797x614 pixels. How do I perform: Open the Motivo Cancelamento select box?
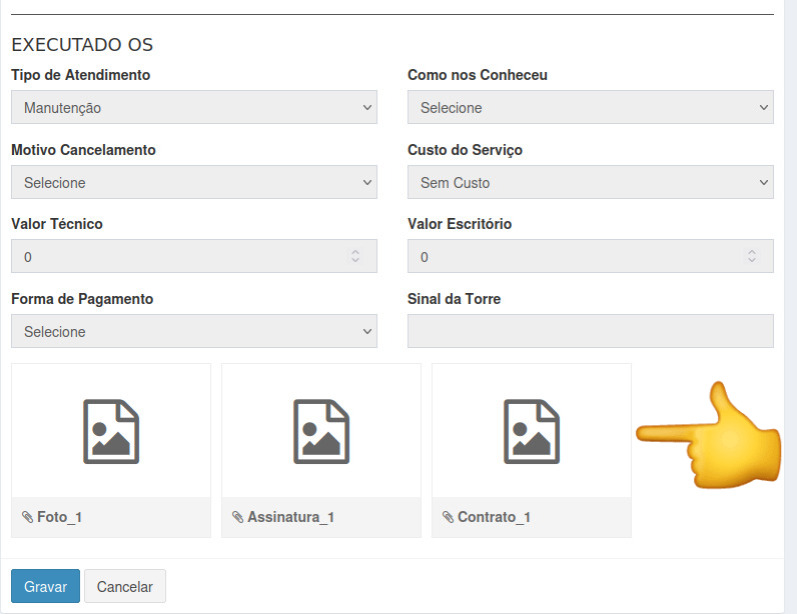pos(194,182)
